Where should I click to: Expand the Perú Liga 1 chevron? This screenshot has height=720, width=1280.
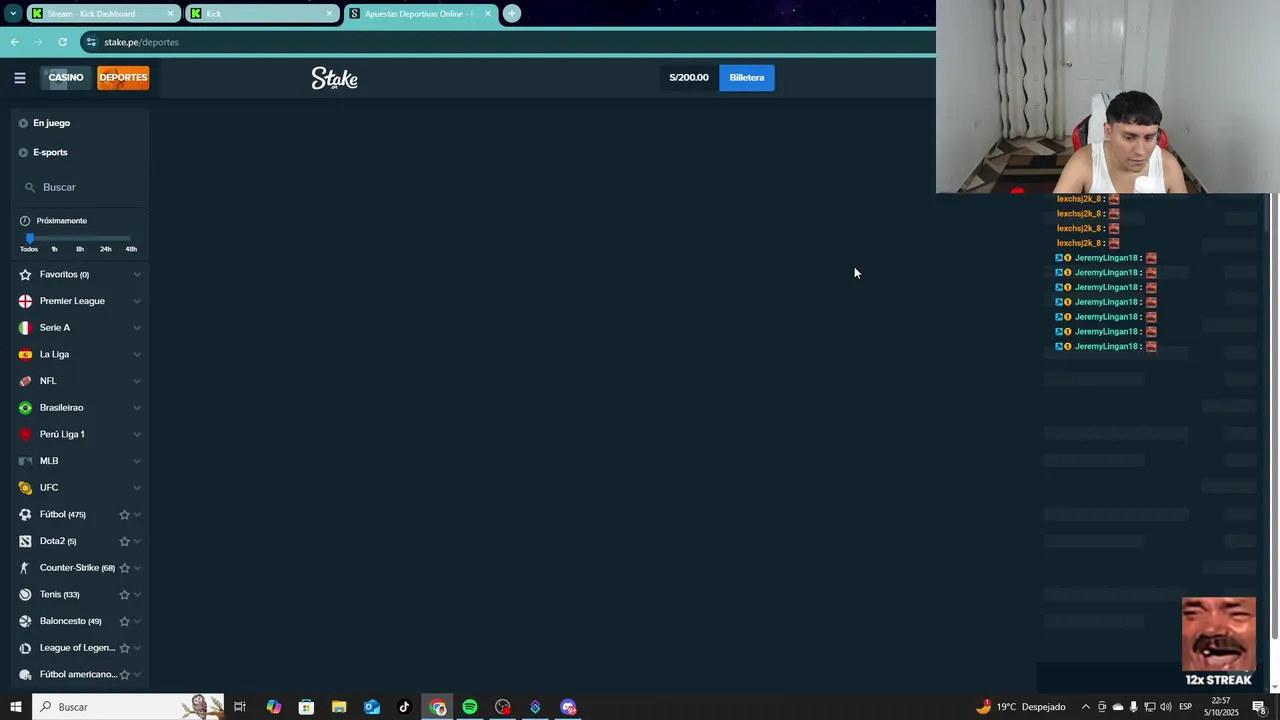[x=137, y=435]
